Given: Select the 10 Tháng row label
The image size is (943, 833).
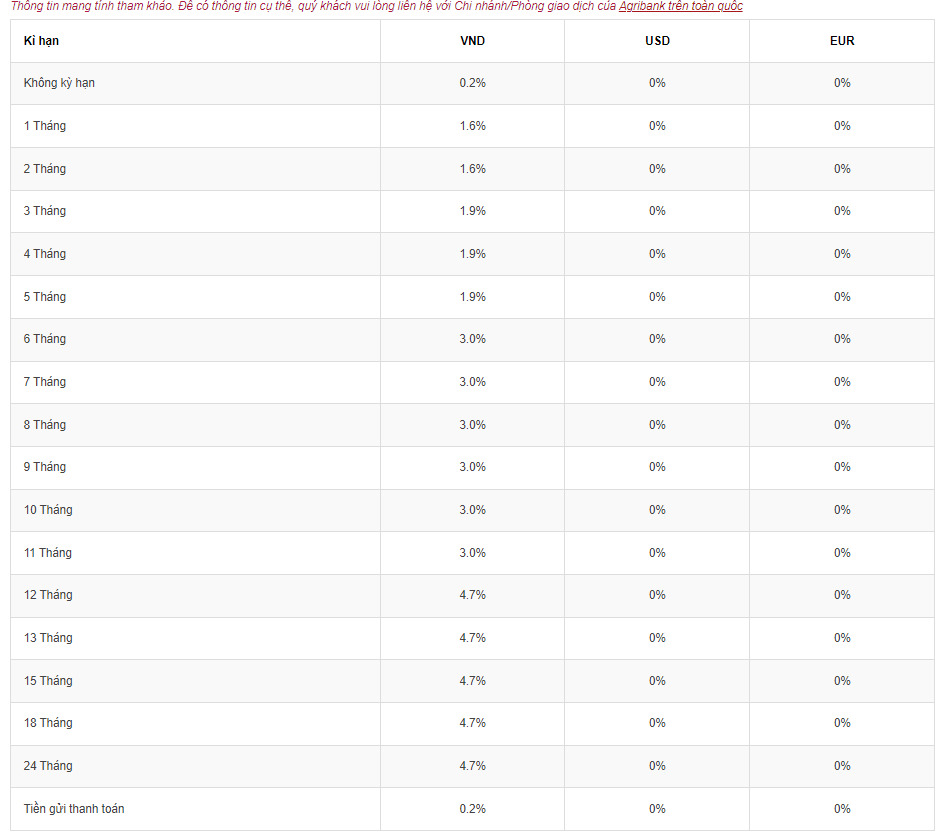Looking at the screenshot, I should click(48, 510).
